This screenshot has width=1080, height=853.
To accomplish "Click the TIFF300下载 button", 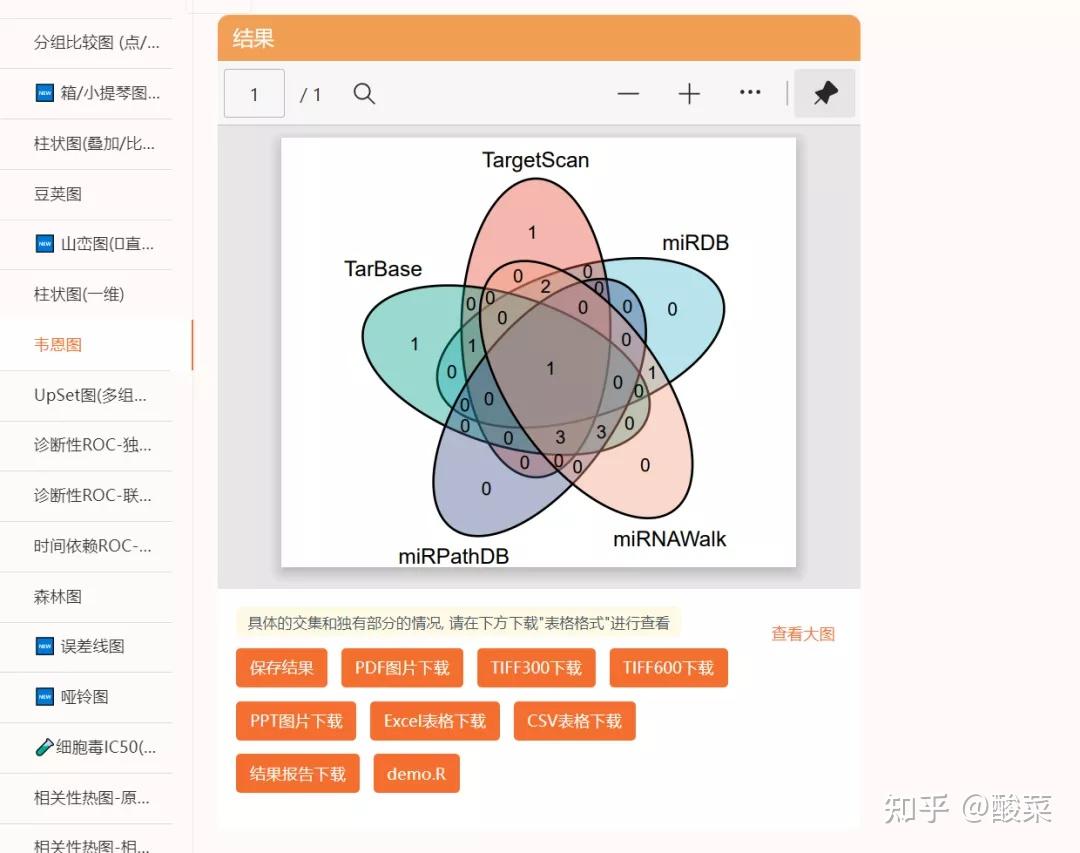I will pos(536,668).
